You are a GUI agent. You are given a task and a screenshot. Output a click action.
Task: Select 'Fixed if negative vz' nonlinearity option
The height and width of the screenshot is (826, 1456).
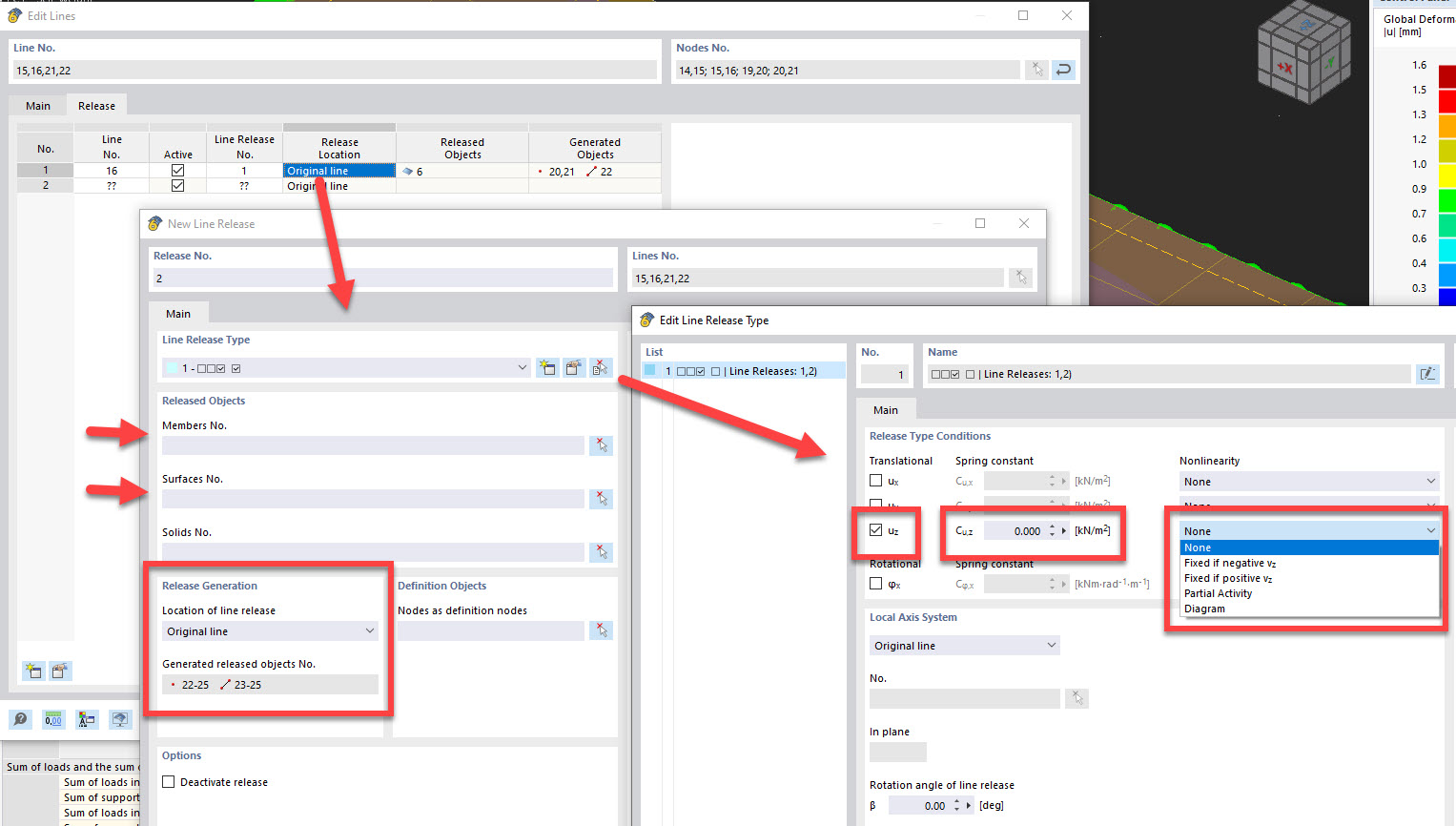tap(1230, 563)
